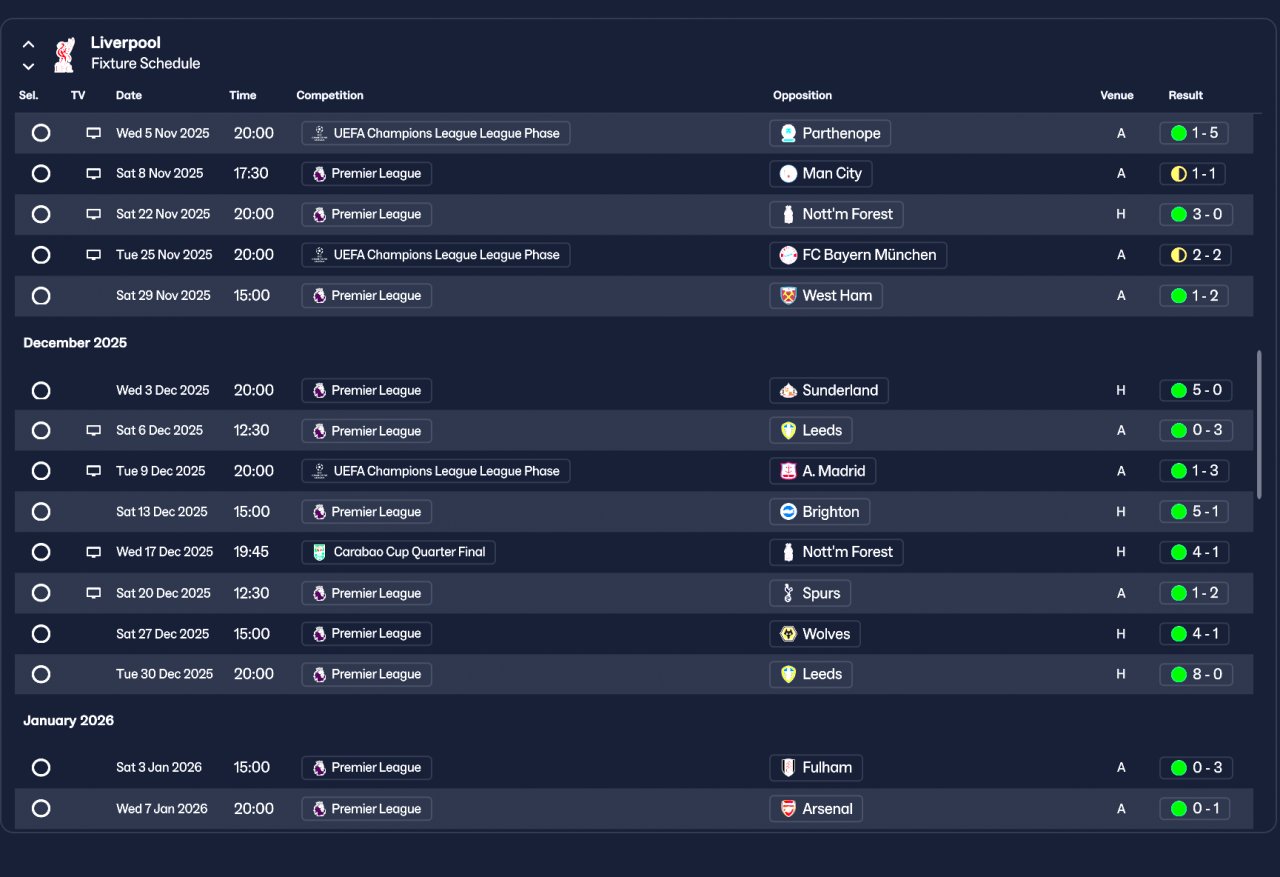Select the radio button for the Parthenope fixture
The image size is (1280, 877).
click(x=41, y=133)
